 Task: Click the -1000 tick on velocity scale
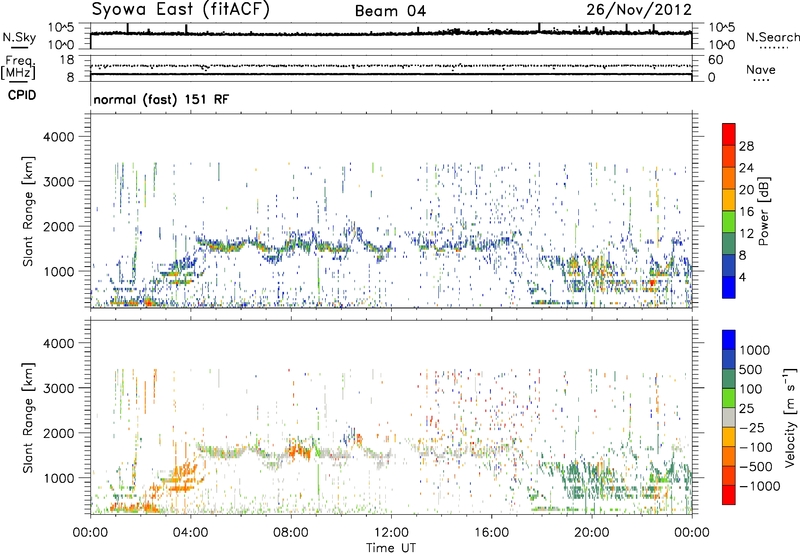pos(760,486)
